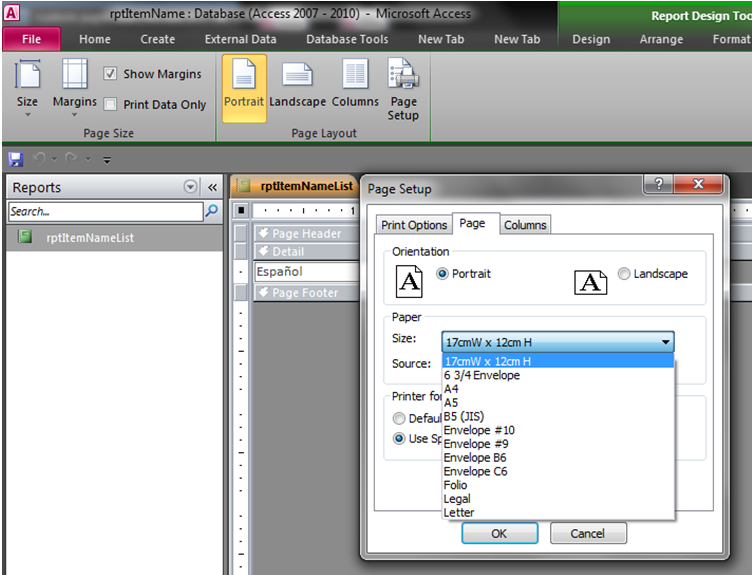Select the Portrait radio button in dialog
This screenshot has height=575, width=752.
pyautogui.click(x=442, y=273)
